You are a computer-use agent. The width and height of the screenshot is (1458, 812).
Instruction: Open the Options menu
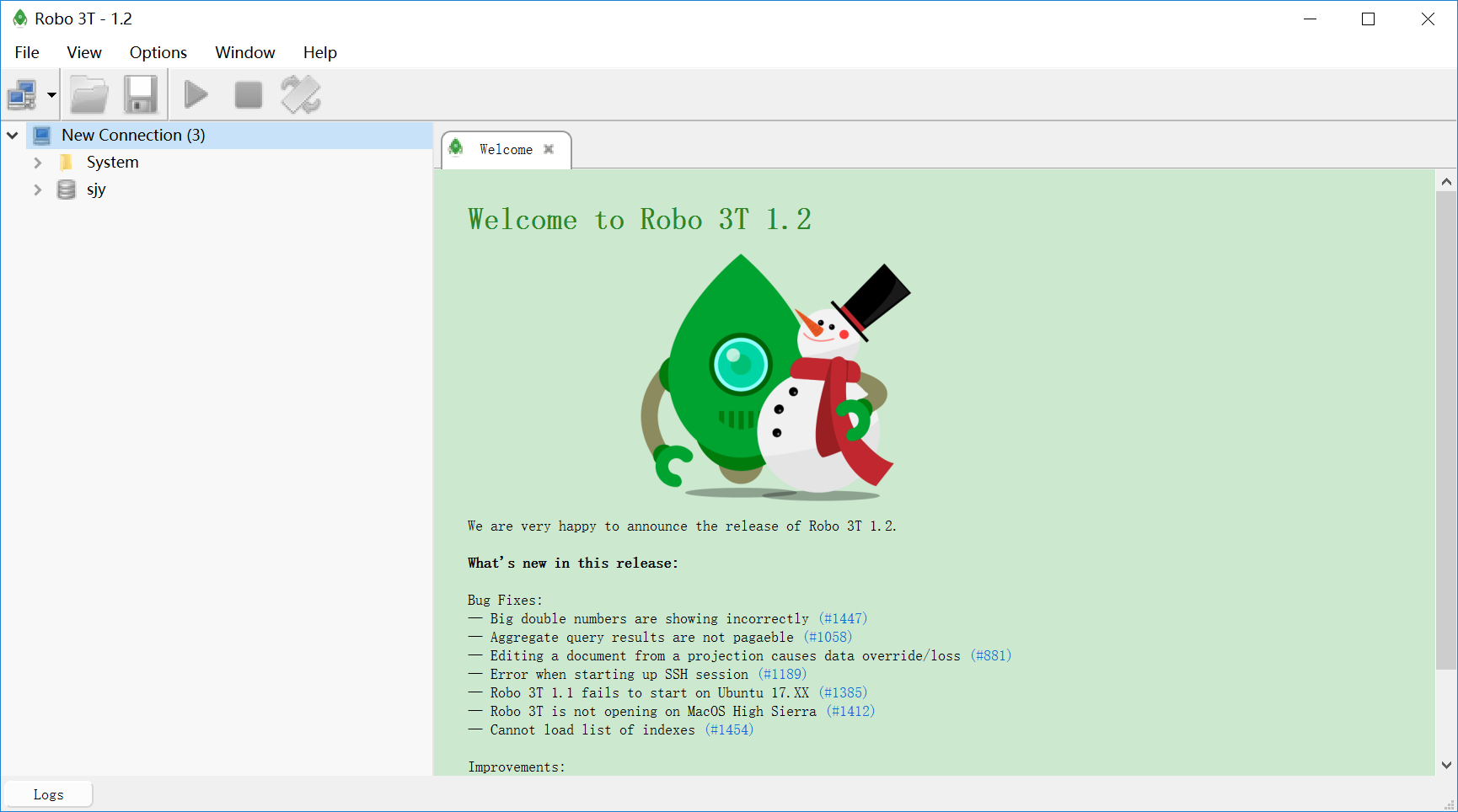click(158, 52)
